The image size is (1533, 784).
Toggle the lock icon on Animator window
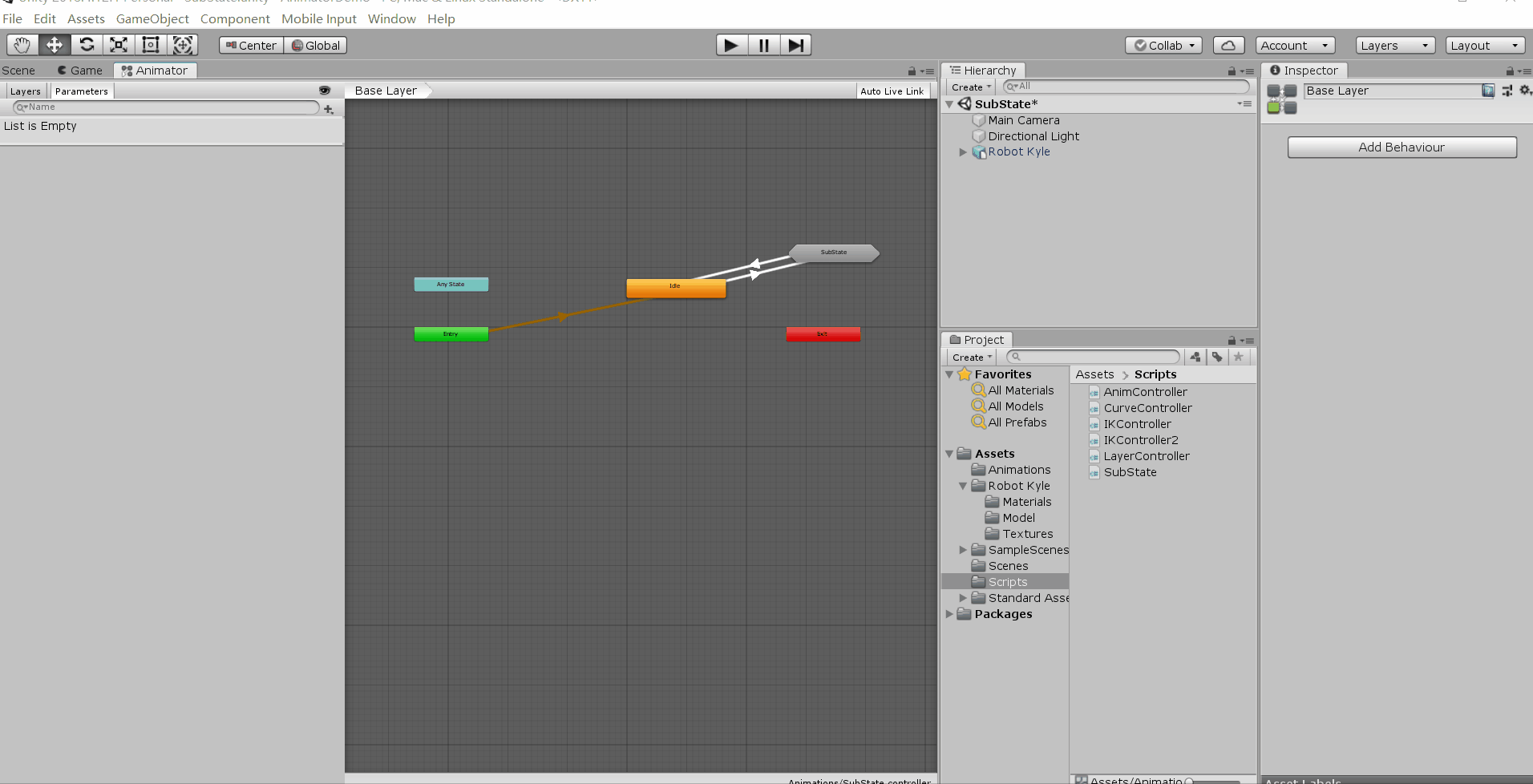tap(912, 71)
